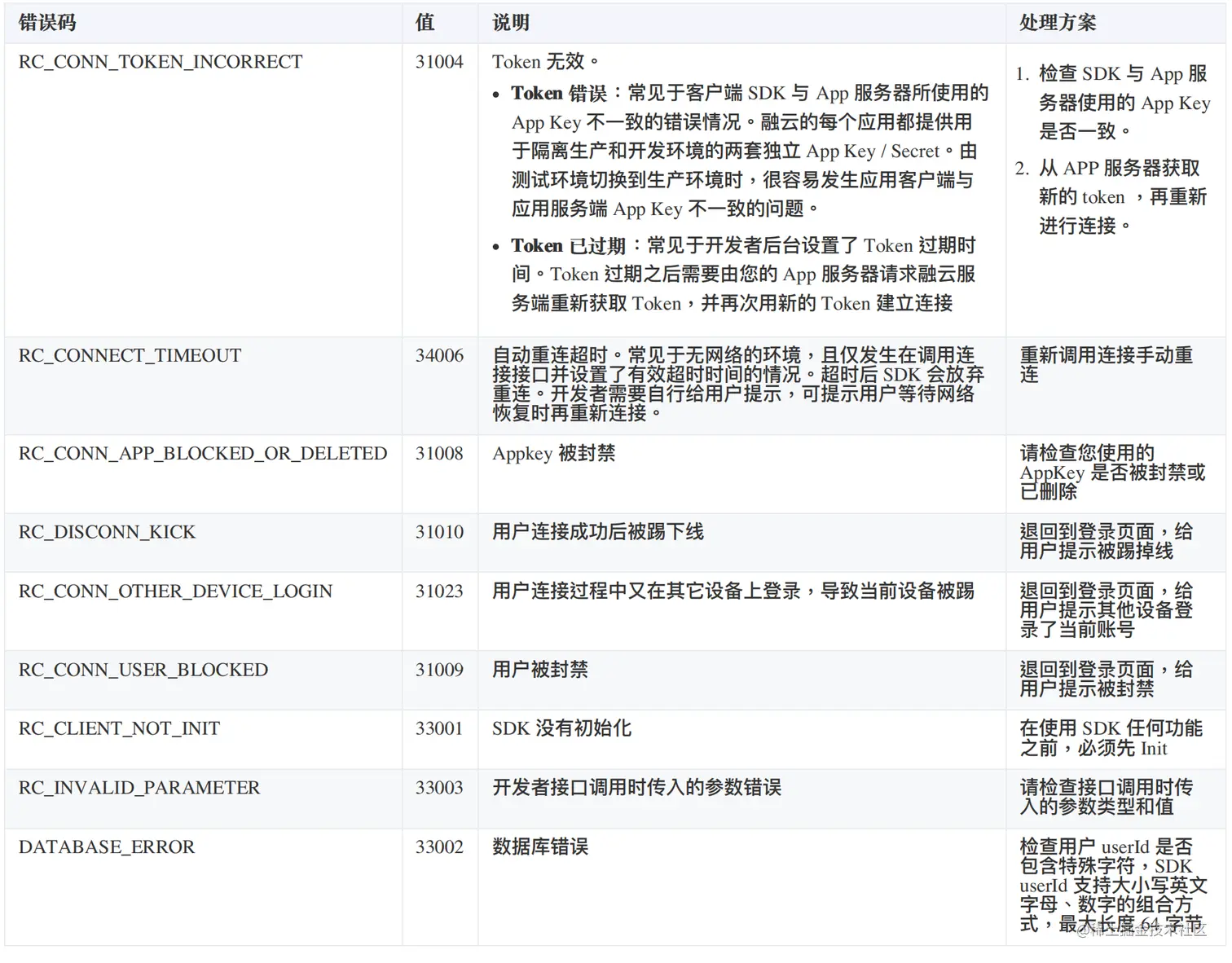
Task: Click the 错误码 column header
Action: (46, 22)
